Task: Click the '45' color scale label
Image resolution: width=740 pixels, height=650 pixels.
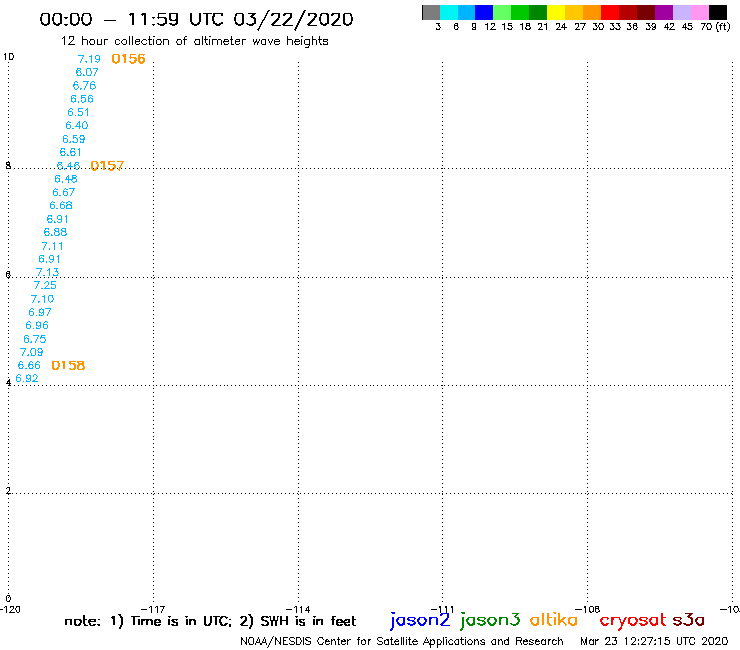Action: point(687,27)
